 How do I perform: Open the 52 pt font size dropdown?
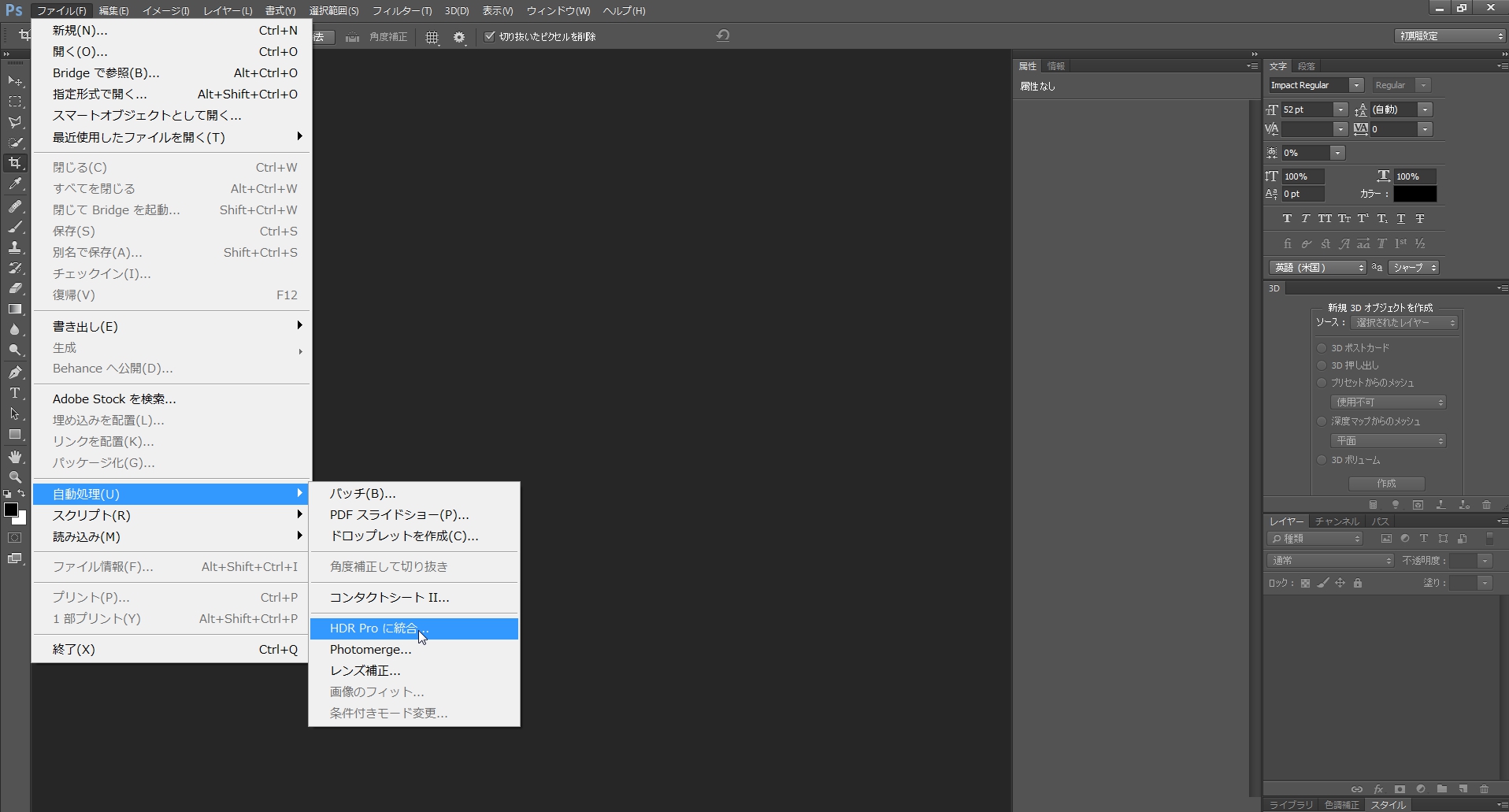coord(1340,109)
